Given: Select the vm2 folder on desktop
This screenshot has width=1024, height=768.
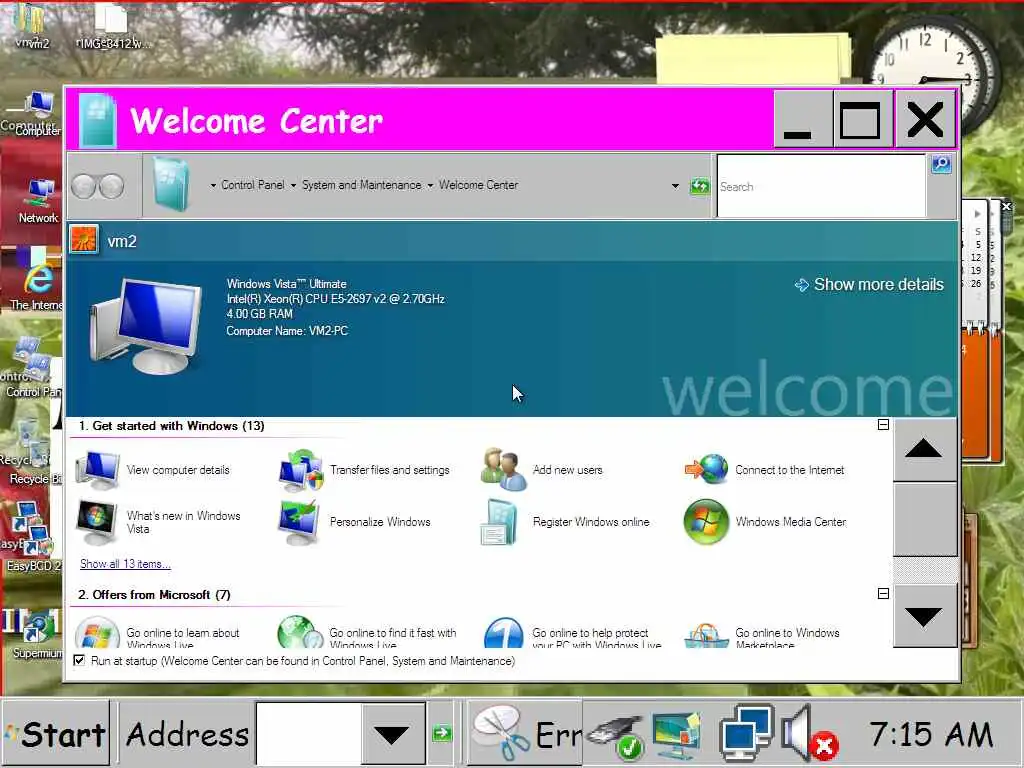Looking at the screenshot, I should pos(31,26).
